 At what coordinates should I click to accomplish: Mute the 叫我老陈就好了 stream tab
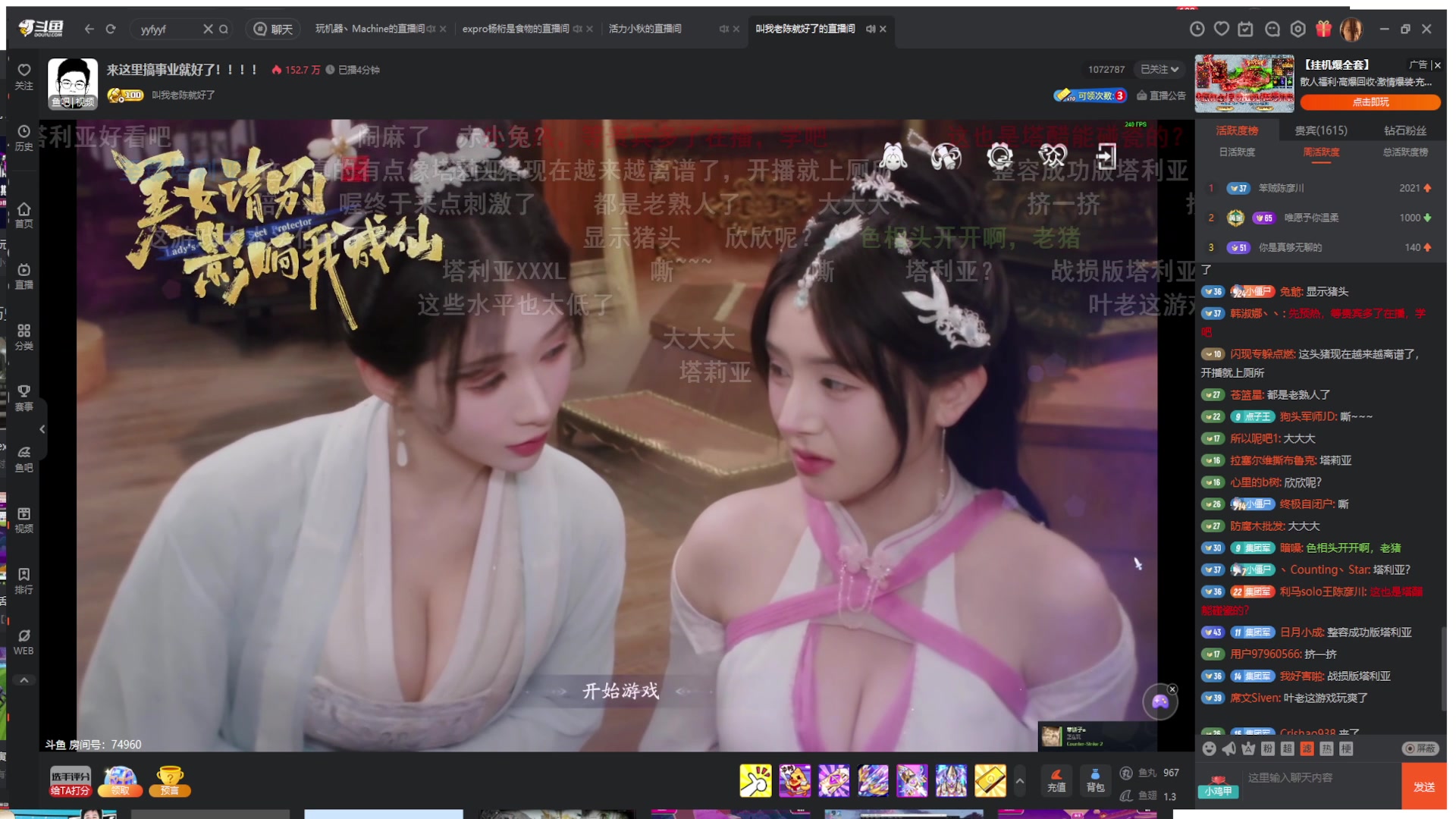[871, 29]
